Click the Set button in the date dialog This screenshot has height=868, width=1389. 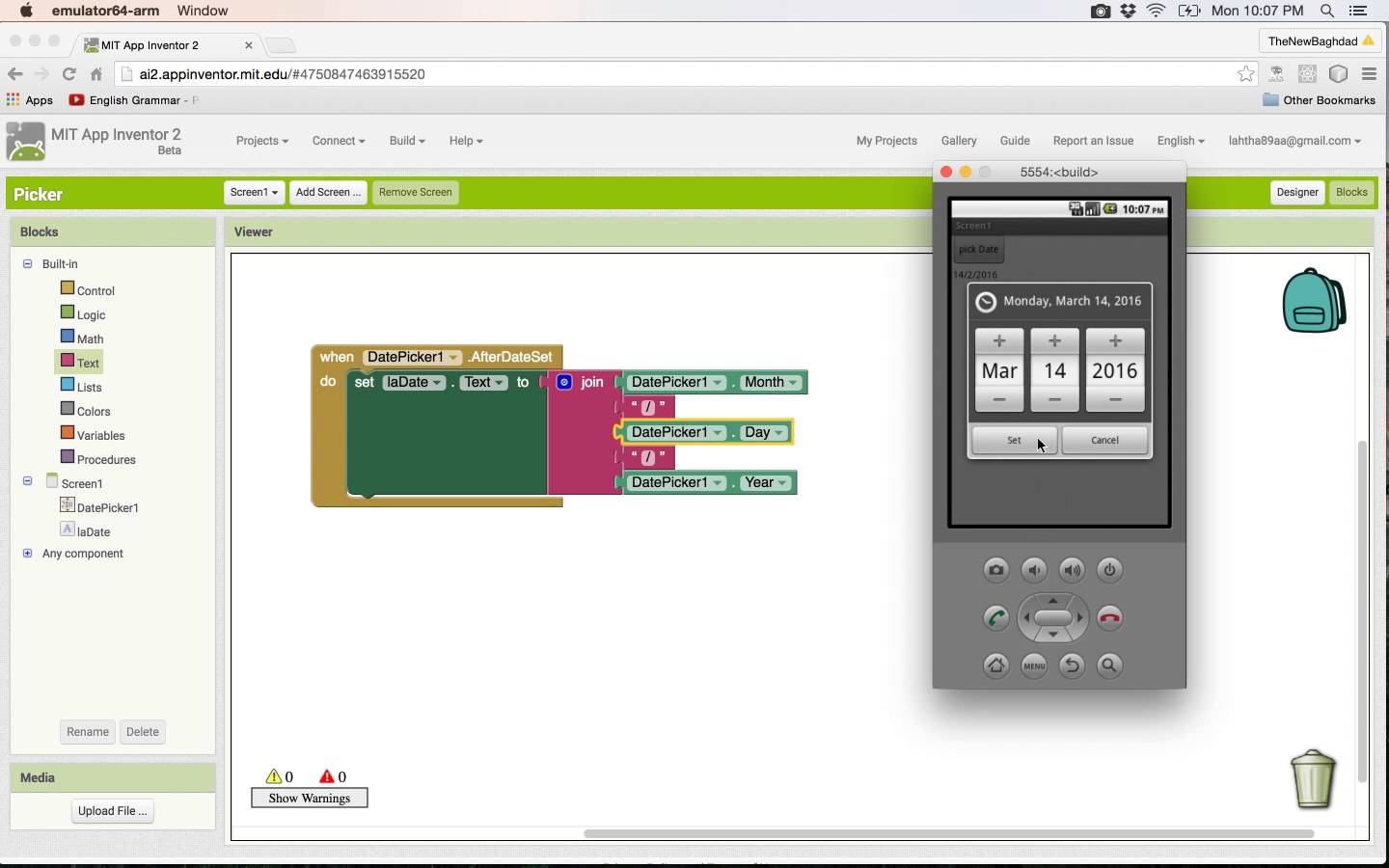point(1014,441)
